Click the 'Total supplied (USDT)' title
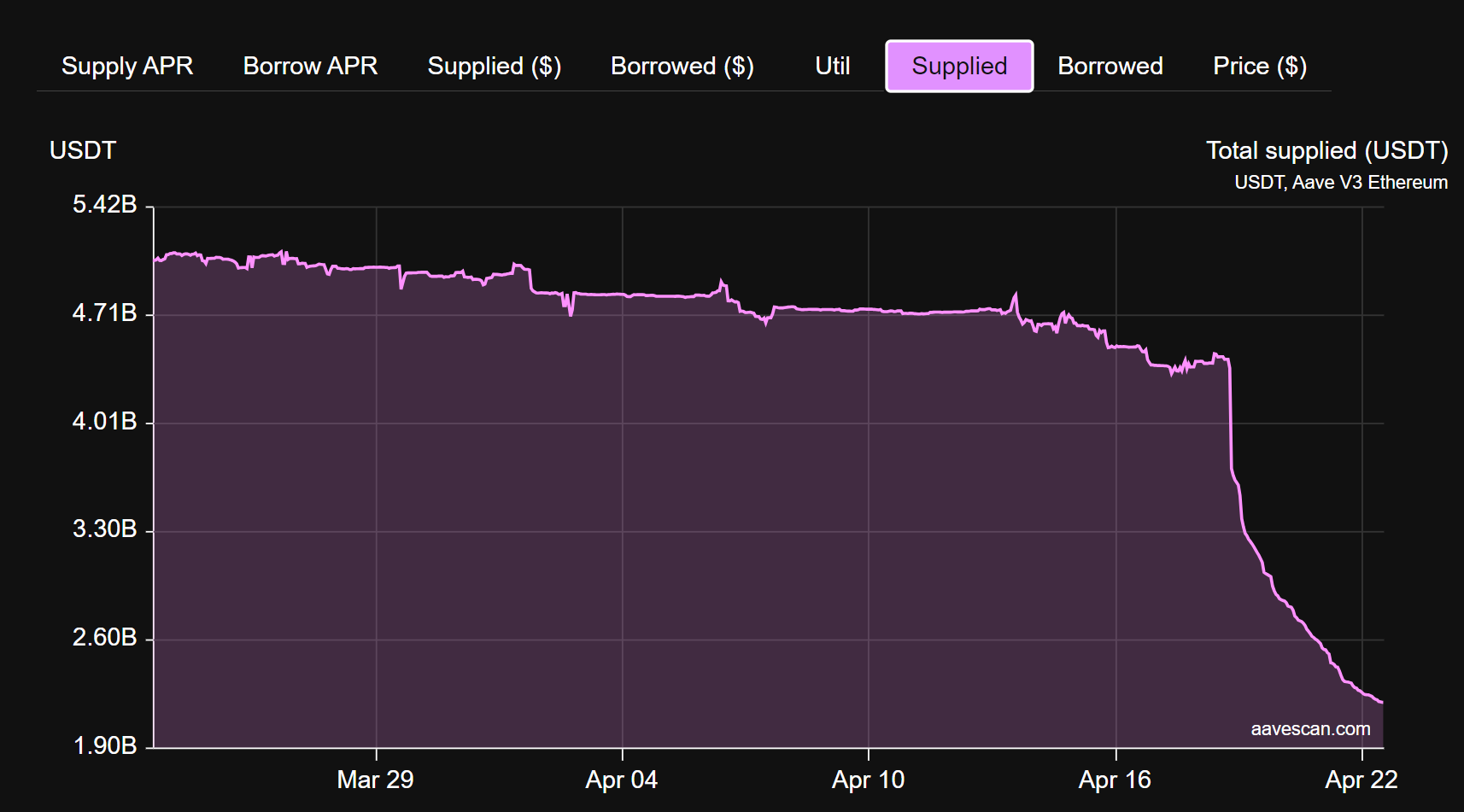The width and height of the screenshot is (1464, 812). pyautogui.click(x=1326, y=151)
